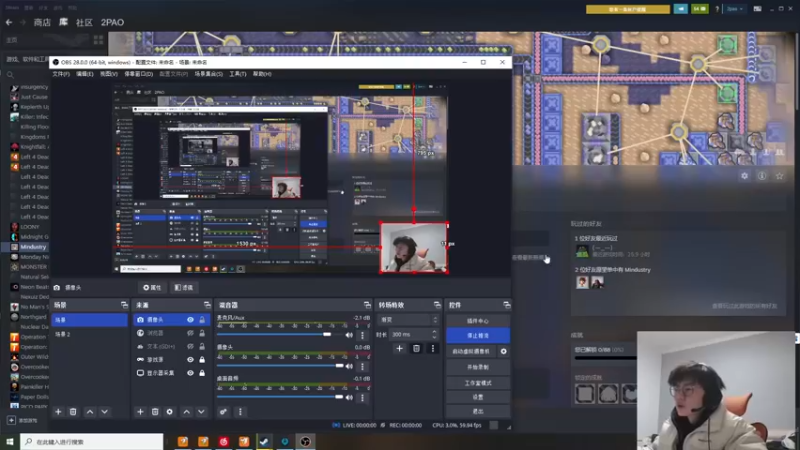Favorite Mindustry with star icon in Steam
This screenshot has width=800, height=450.
pos(779,176)
